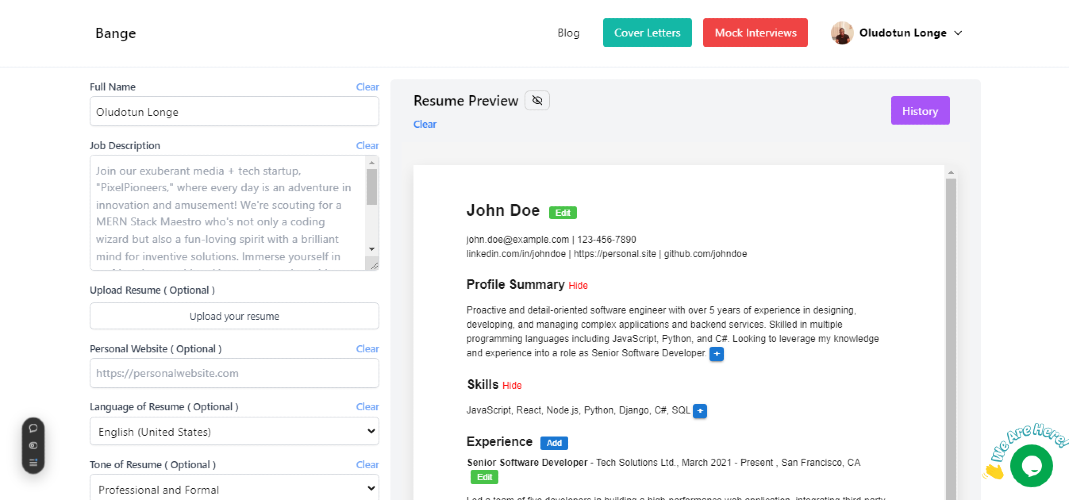Image resolution: width=1069 pixels, height=500 pixels.
Task: Expand the Oludotun Longe account menu chevron
Action: pos(958,33)
